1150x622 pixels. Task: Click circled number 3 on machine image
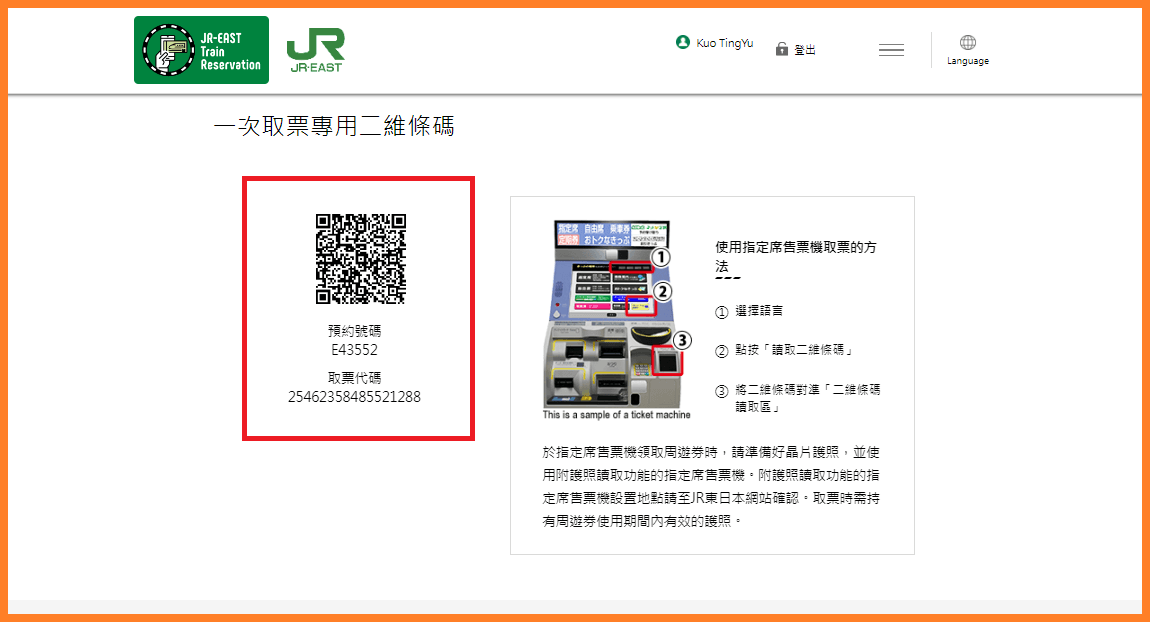(682, 340)
